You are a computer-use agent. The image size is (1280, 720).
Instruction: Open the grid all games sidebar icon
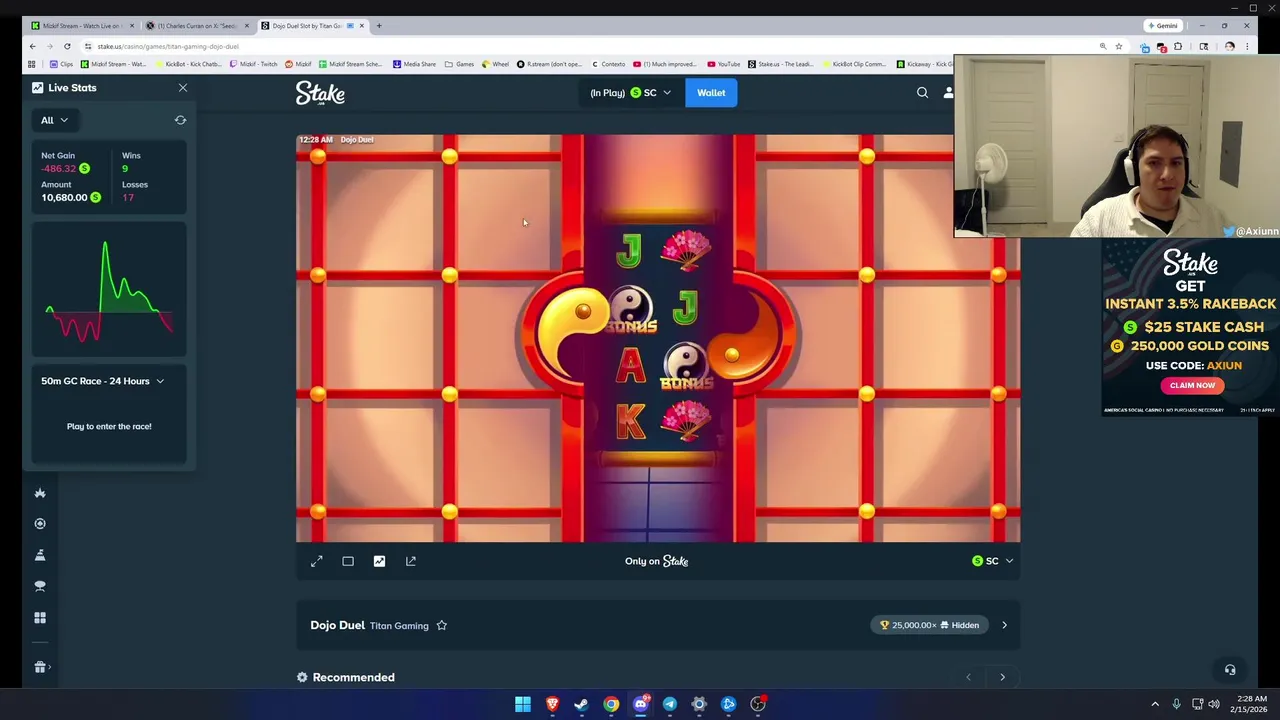click(40, 618)
